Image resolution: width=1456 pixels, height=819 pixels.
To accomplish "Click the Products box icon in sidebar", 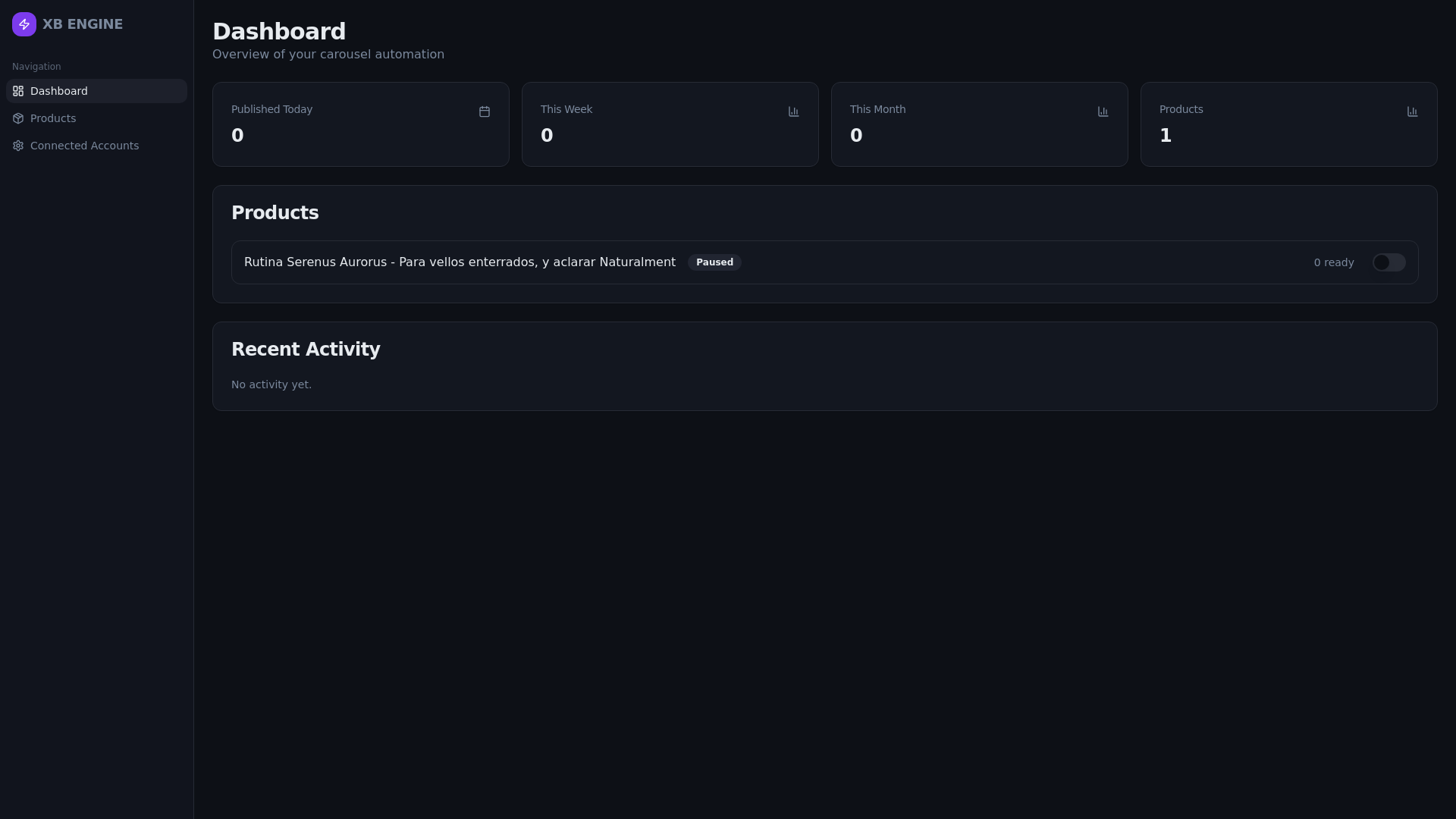I will (18, 118).
